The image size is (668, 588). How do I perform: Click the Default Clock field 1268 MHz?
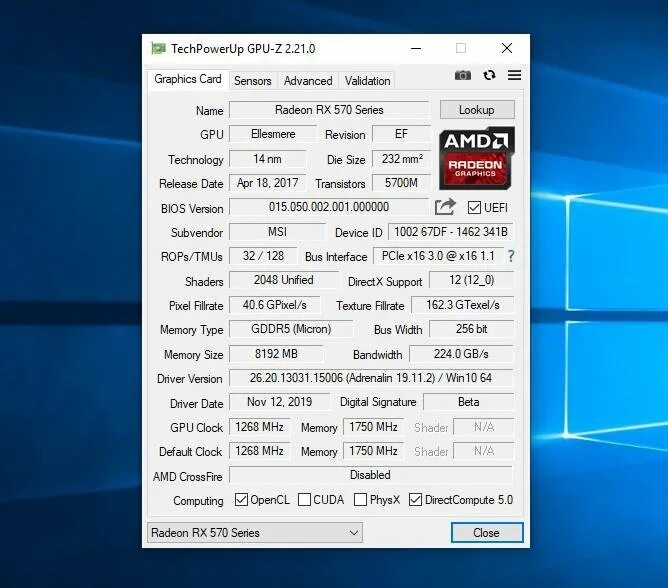[x=259, y=451]
